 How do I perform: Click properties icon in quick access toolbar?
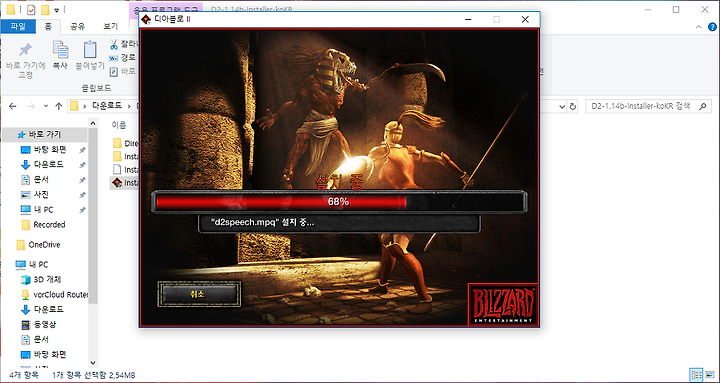click(31, 9)
